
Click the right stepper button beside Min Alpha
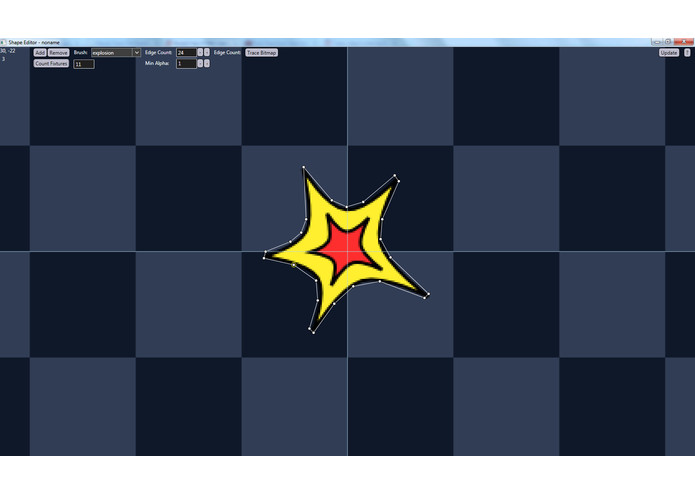tap(207, 64)
